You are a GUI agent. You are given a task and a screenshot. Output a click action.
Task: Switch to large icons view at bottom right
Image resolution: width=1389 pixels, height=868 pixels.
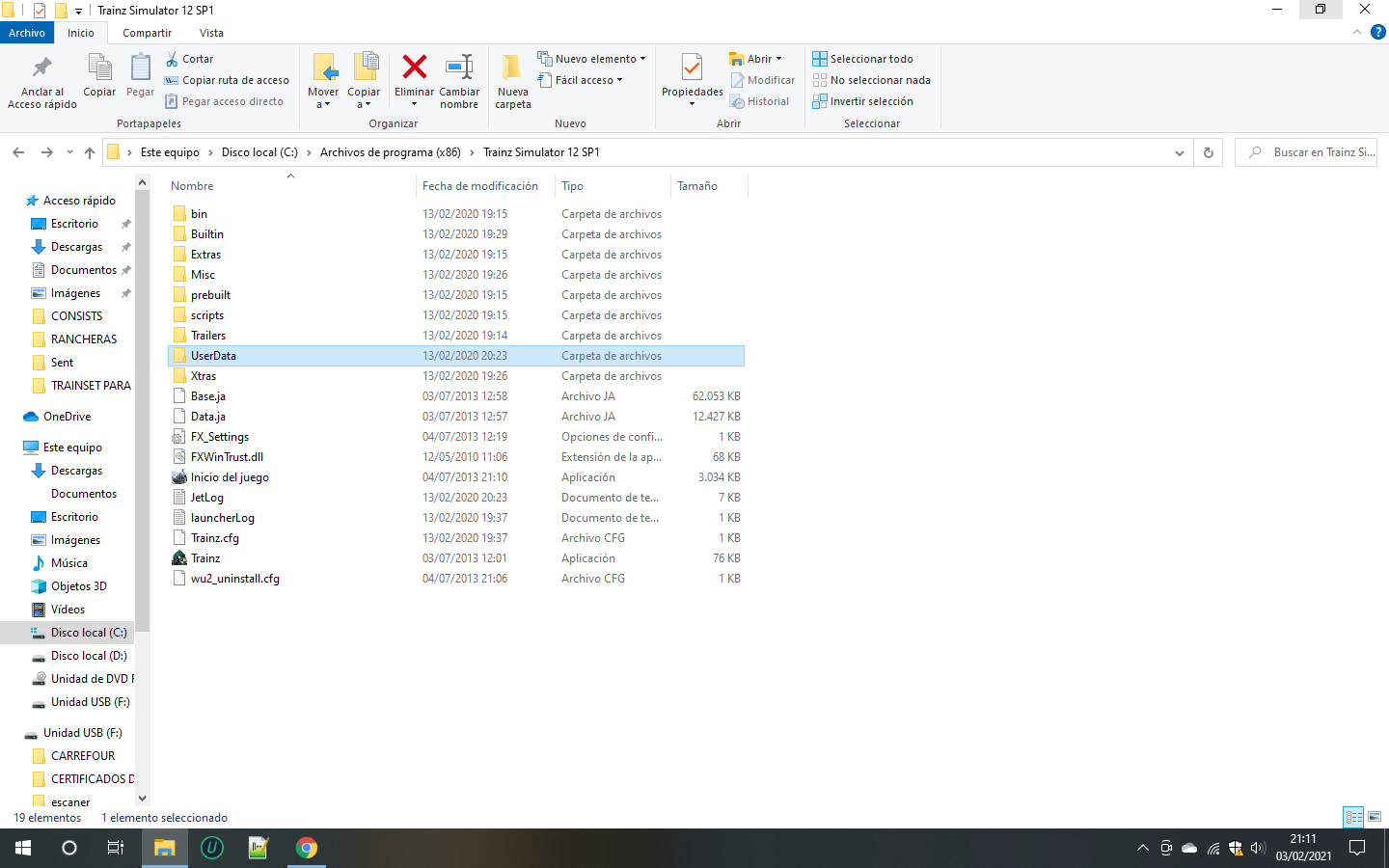coord(1375,817)
